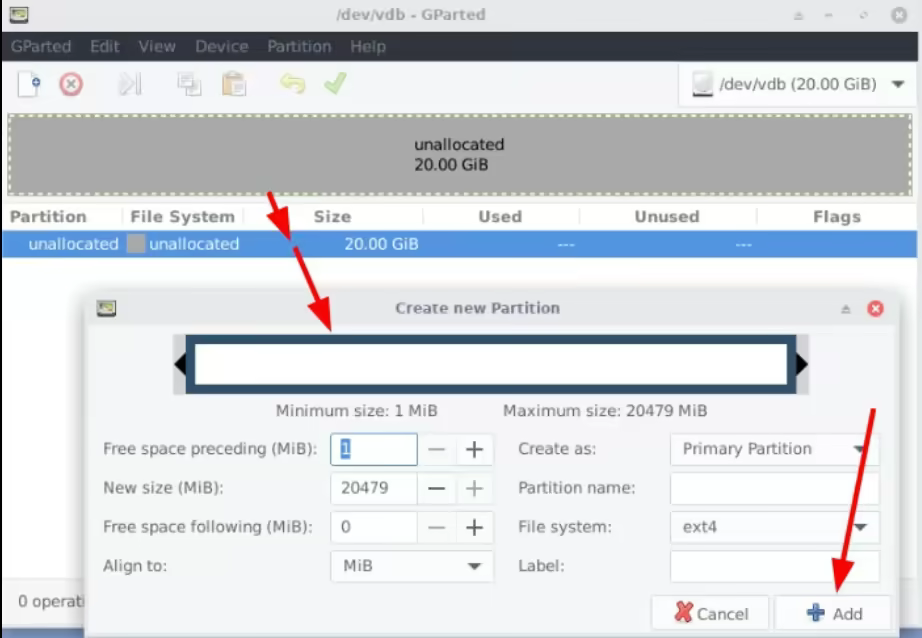This screenshot has width=922, height=638.
Task: Increase Free space following with plus
Action: tap(474, 527)
